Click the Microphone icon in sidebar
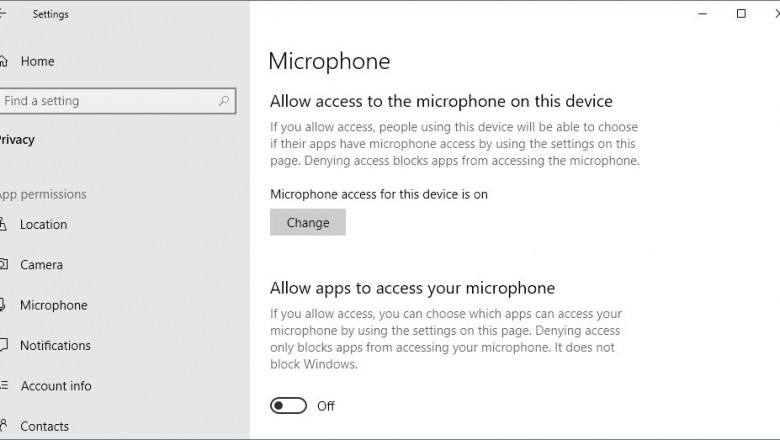Image resolution: width=780 pixels, height=440 pixels. pos(2,304)
